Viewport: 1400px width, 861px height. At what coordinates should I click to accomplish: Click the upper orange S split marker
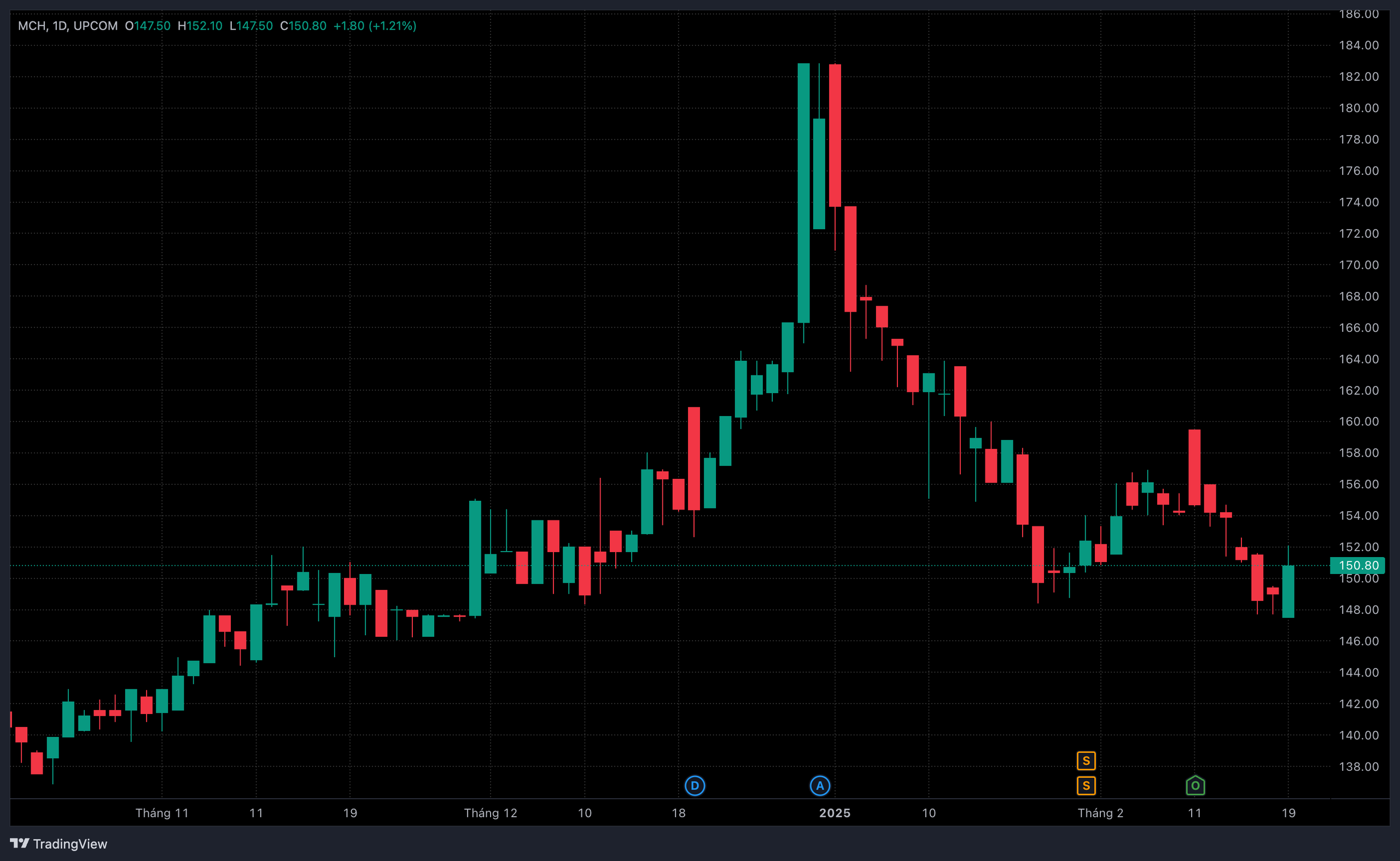tap(1086, 761)
